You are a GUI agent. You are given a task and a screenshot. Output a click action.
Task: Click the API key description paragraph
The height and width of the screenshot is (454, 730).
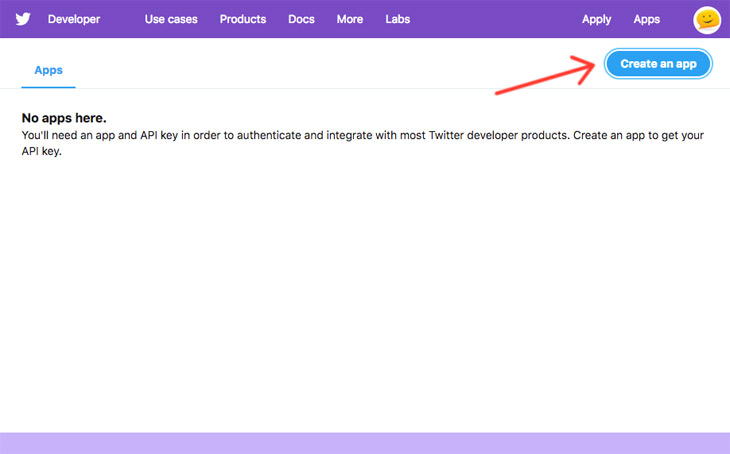[x=363, y=143]
